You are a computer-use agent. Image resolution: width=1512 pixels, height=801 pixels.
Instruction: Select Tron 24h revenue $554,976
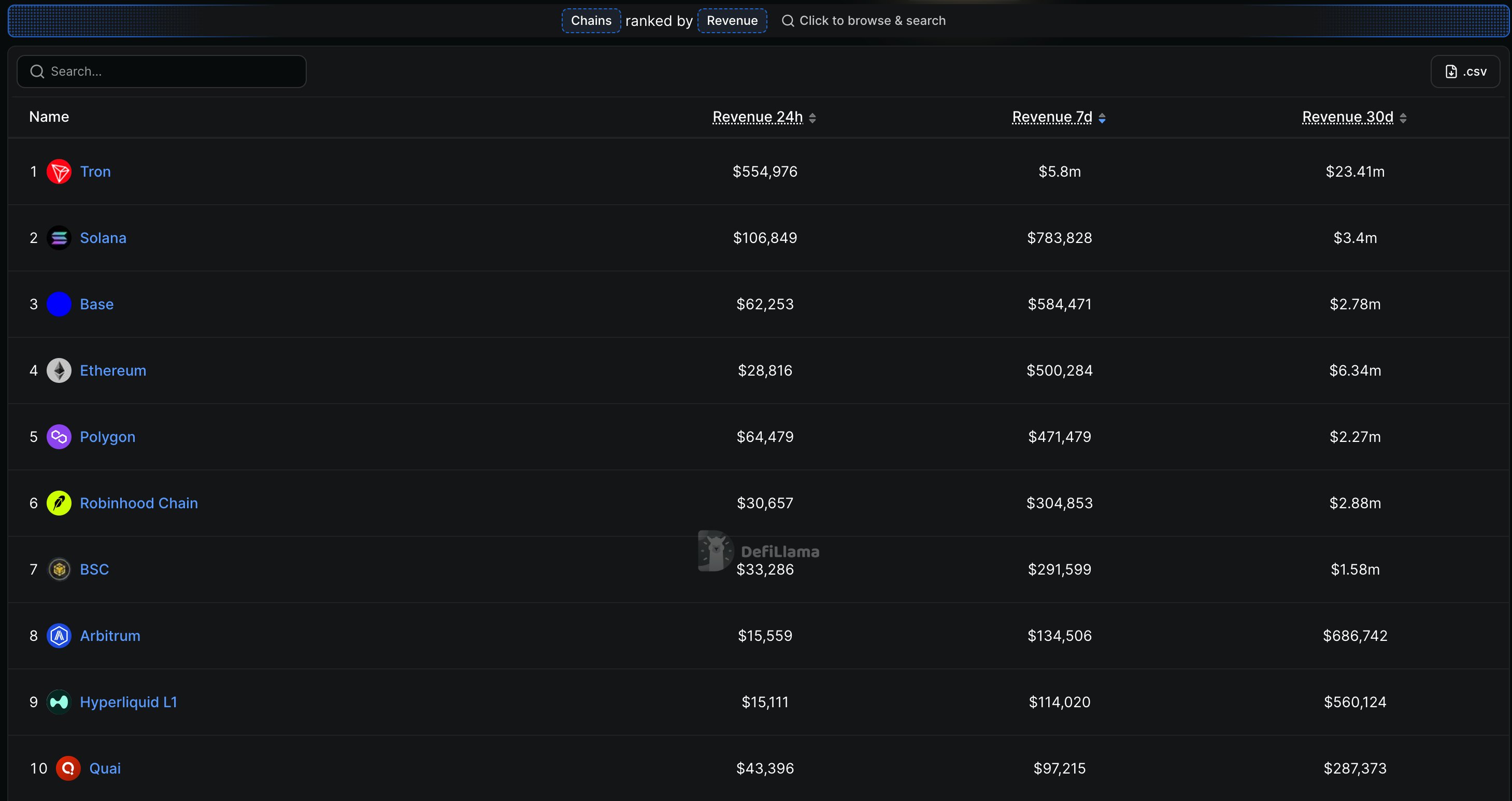tap(765, 171)
